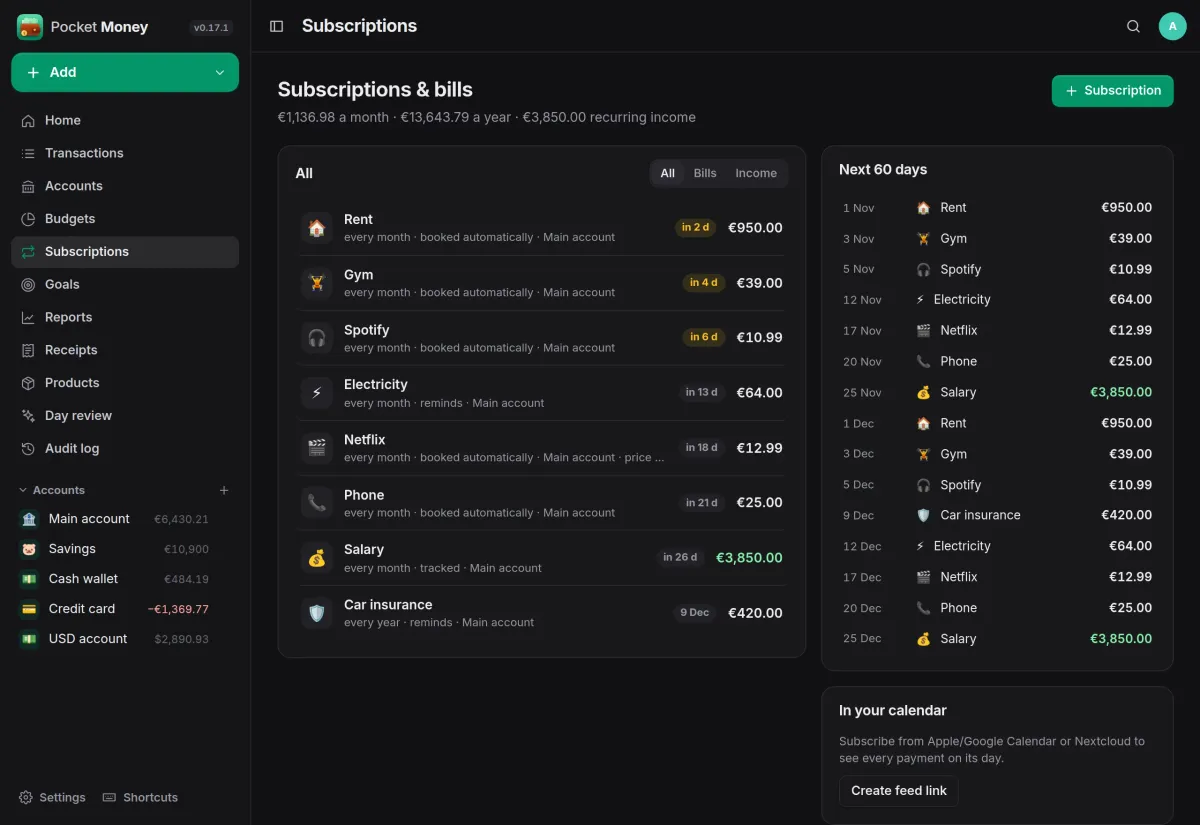Add a new account with plus icon
This screenshot has height=825, width=1200.
(224, 490)
